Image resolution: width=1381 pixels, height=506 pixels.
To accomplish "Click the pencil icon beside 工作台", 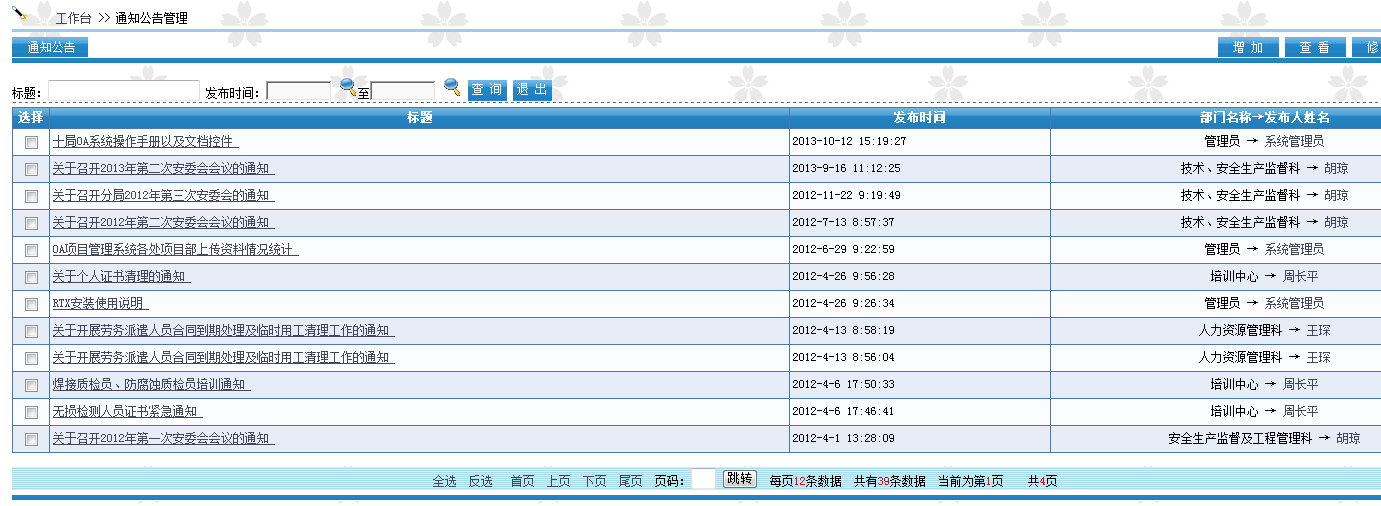I will pyautogui.click(x=21, y=13).
